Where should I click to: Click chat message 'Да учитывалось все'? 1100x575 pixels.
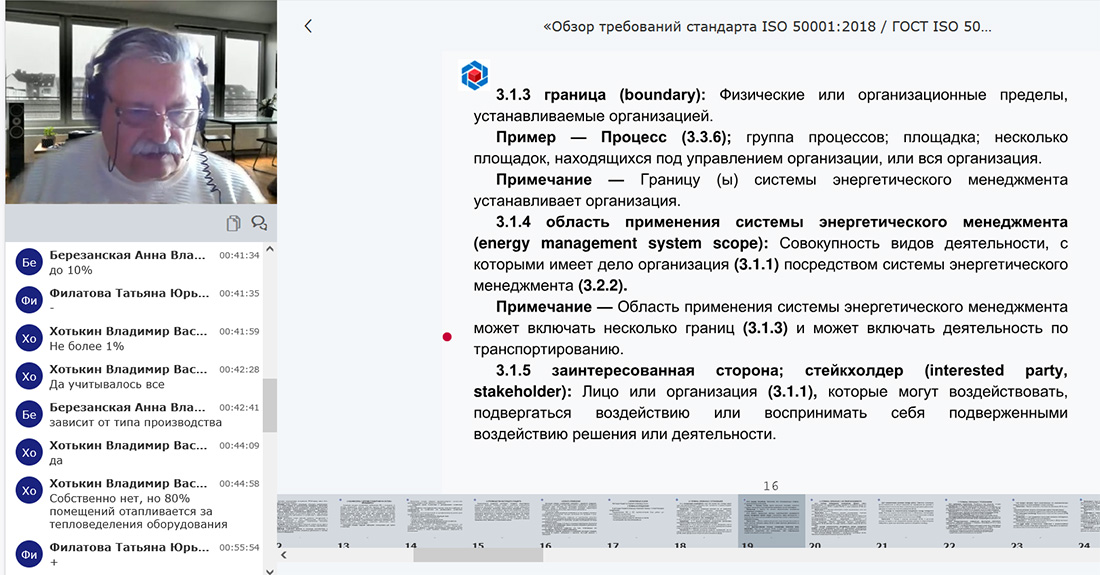(x=107, y=384)
